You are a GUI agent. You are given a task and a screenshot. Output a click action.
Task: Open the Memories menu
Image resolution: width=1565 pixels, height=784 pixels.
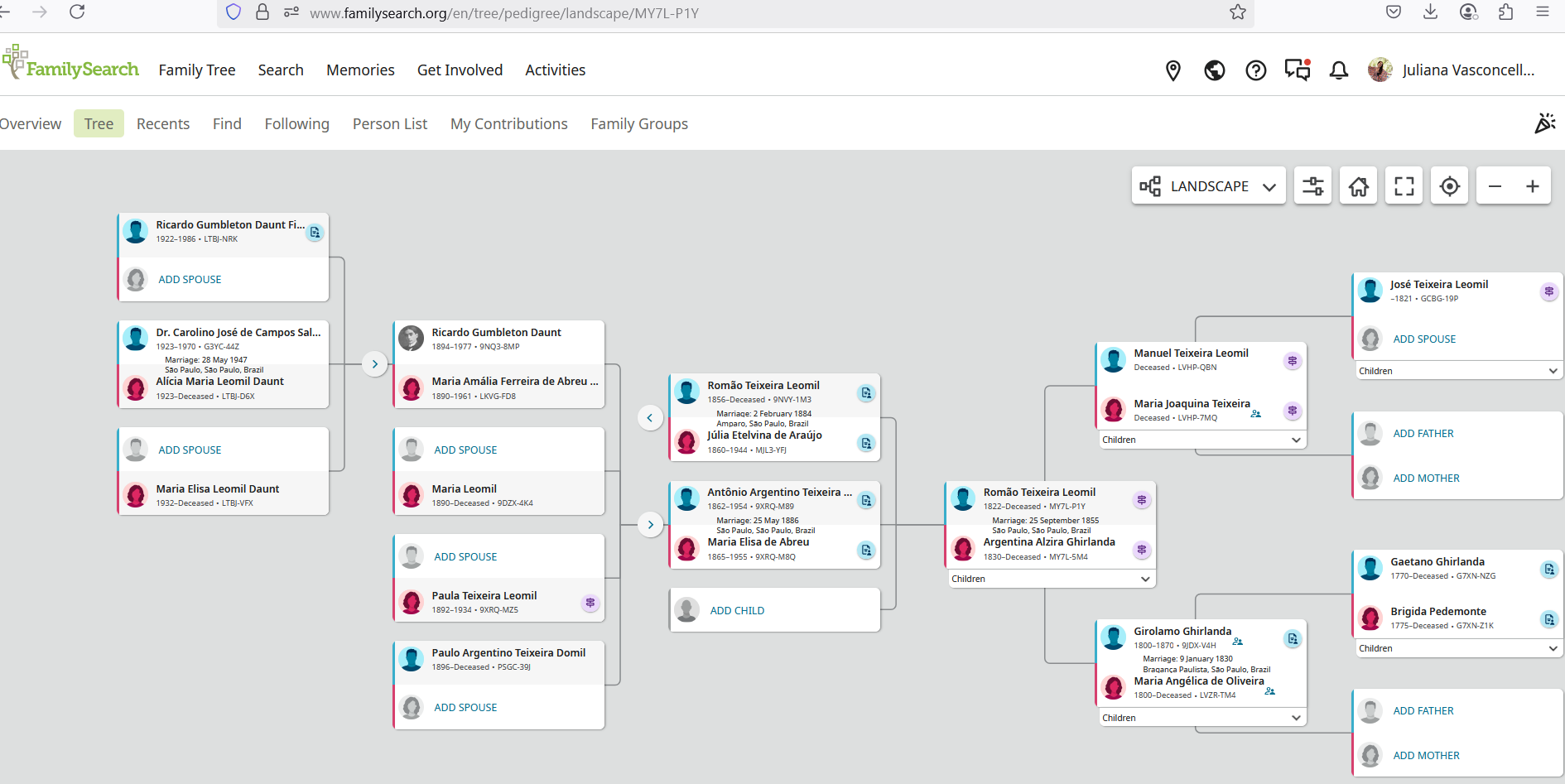[360, 70]
